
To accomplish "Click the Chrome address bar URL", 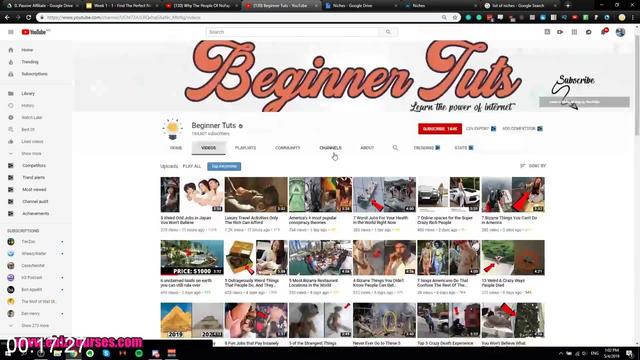I will pyautogui.click(x=124, y=18).
